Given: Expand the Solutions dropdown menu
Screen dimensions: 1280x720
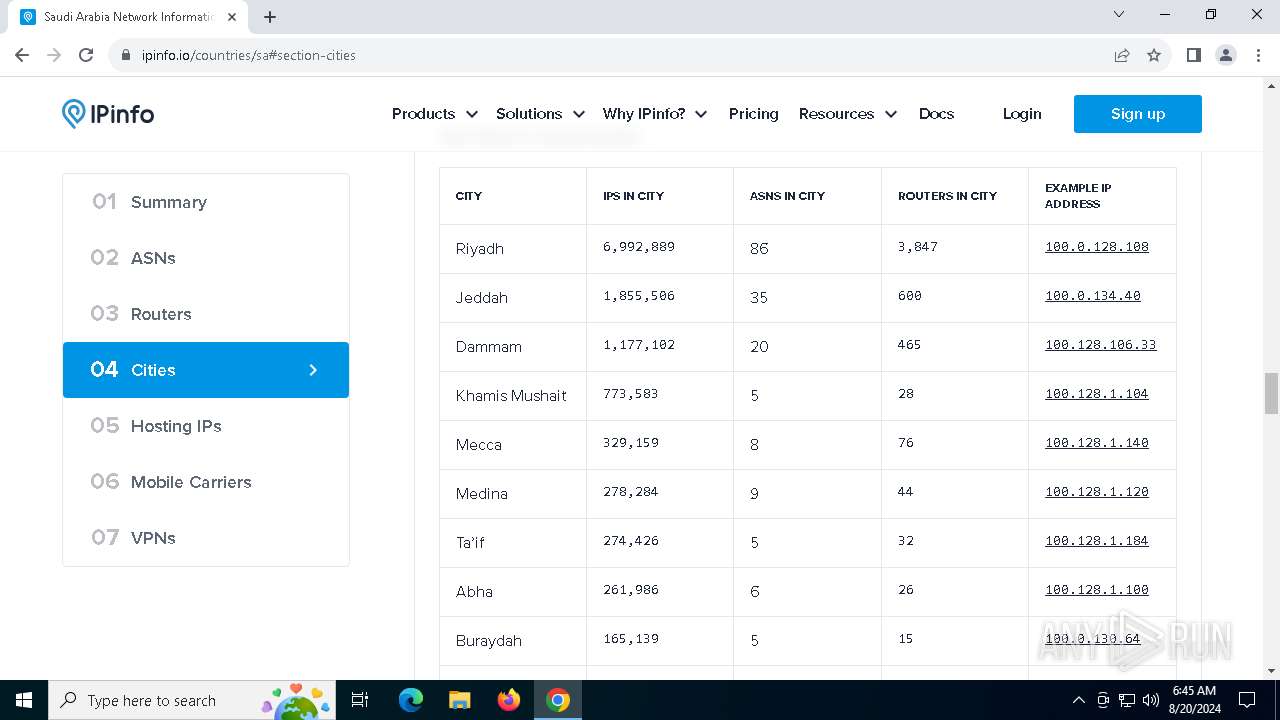Looking at the screenshot, I should [540, 114].
